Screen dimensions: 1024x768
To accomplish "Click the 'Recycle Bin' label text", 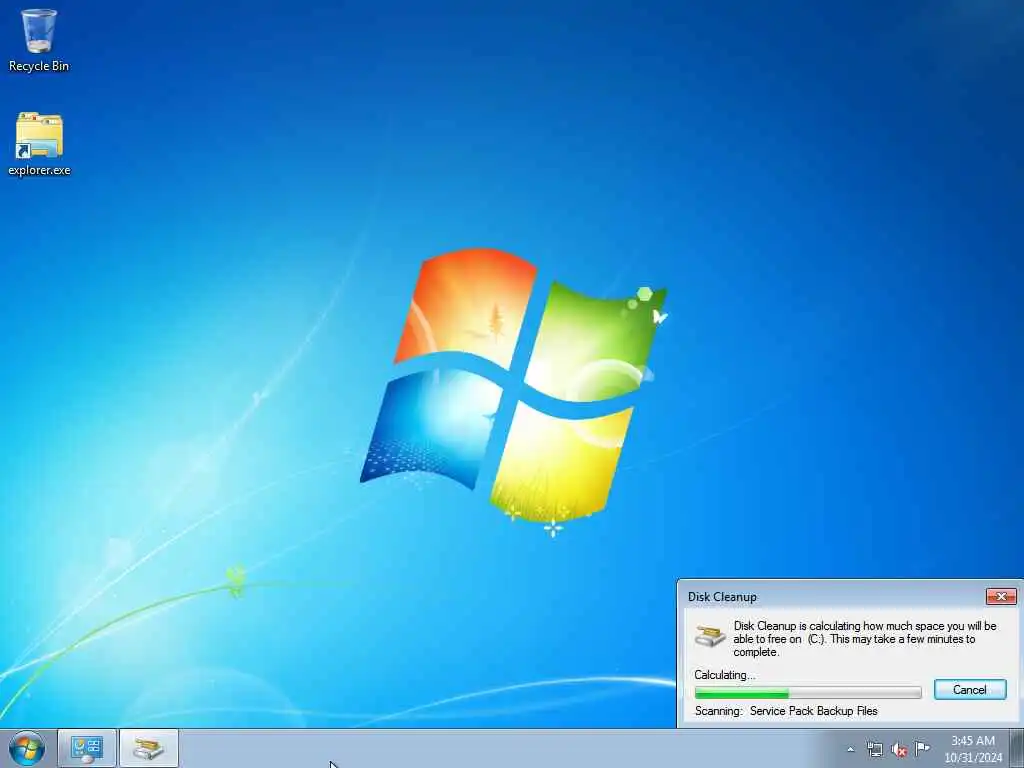I will click(39, 66).
